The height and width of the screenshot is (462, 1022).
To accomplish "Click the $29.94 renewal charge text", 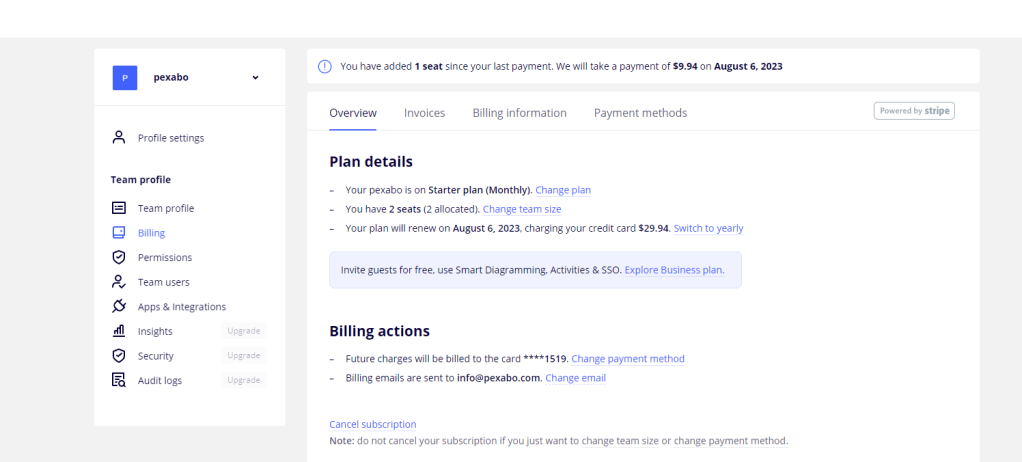I will pos(654,228).
